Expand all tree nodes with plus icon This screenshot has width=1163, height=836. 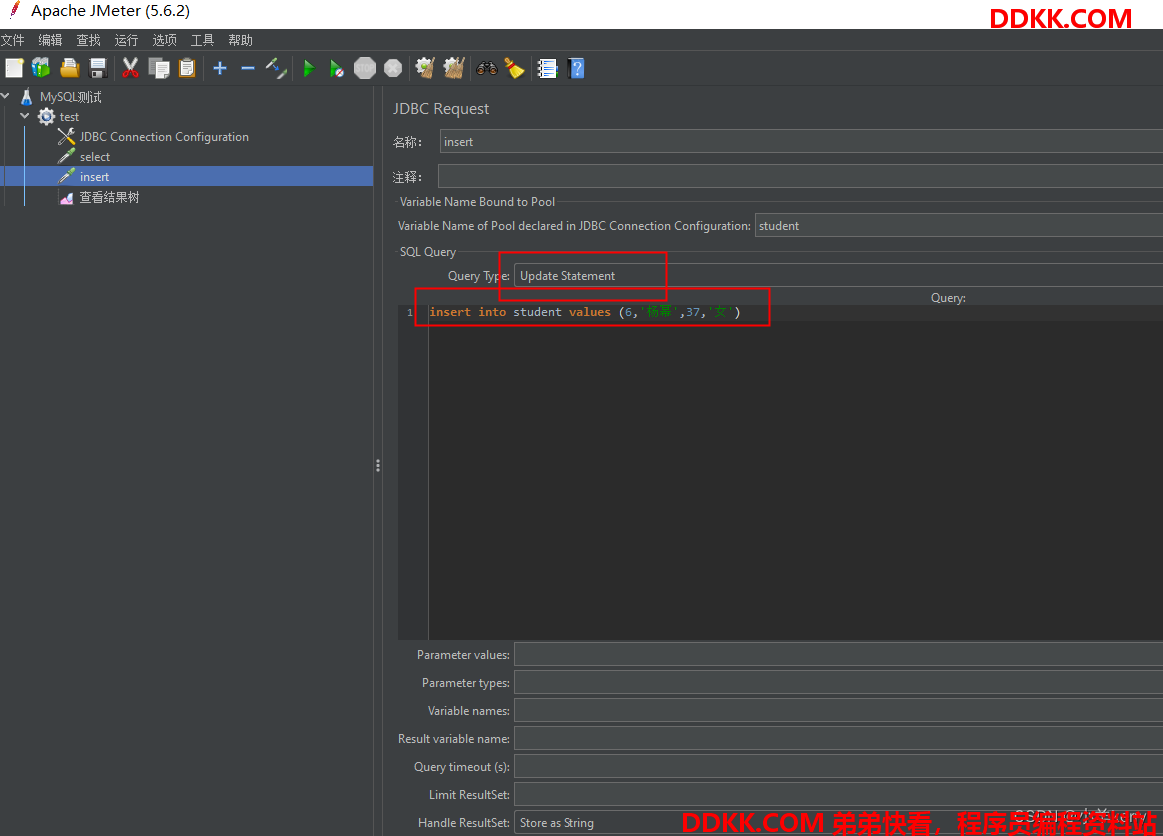click(220, 68)
